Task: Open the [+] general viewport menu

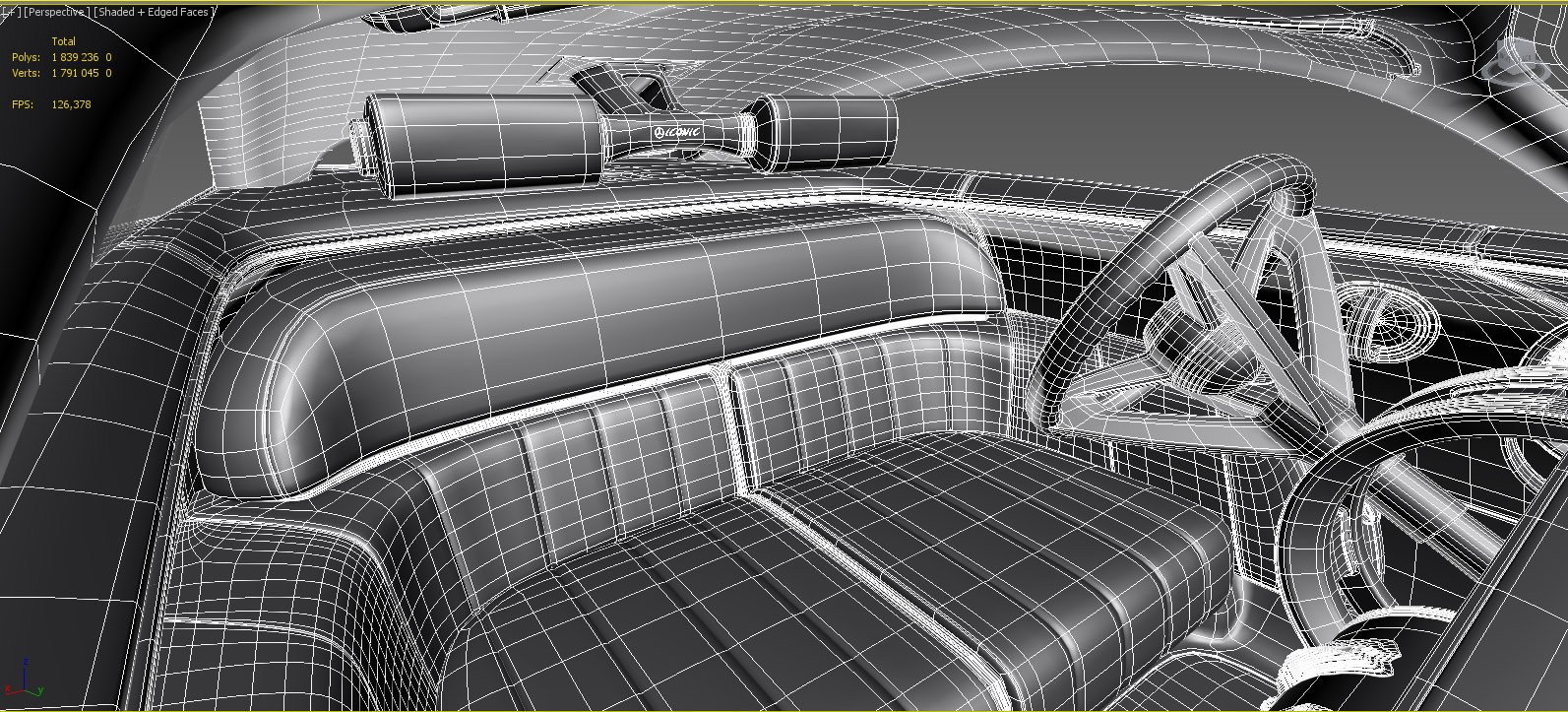Action: click(10, 12)
